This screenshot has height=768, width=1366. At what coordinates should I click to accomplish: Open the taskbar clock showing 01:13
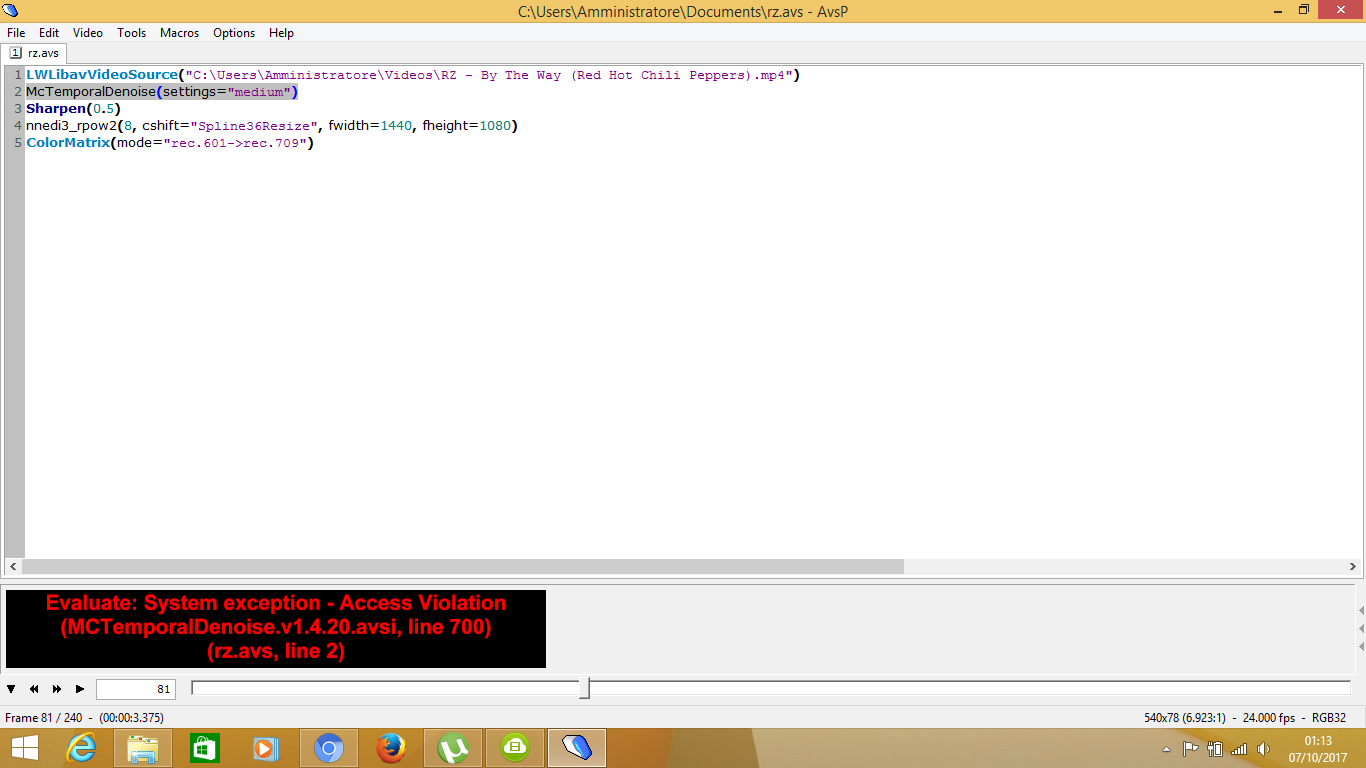coord(1318,749)
